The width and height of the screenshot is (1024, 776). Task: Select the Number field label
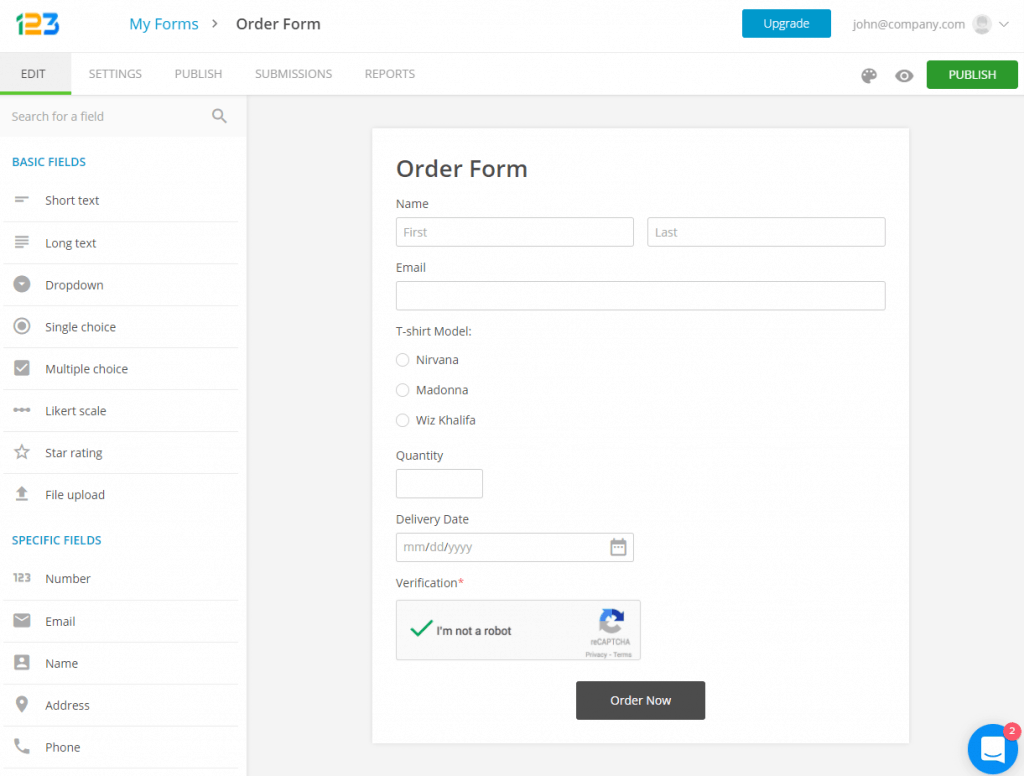67,579
